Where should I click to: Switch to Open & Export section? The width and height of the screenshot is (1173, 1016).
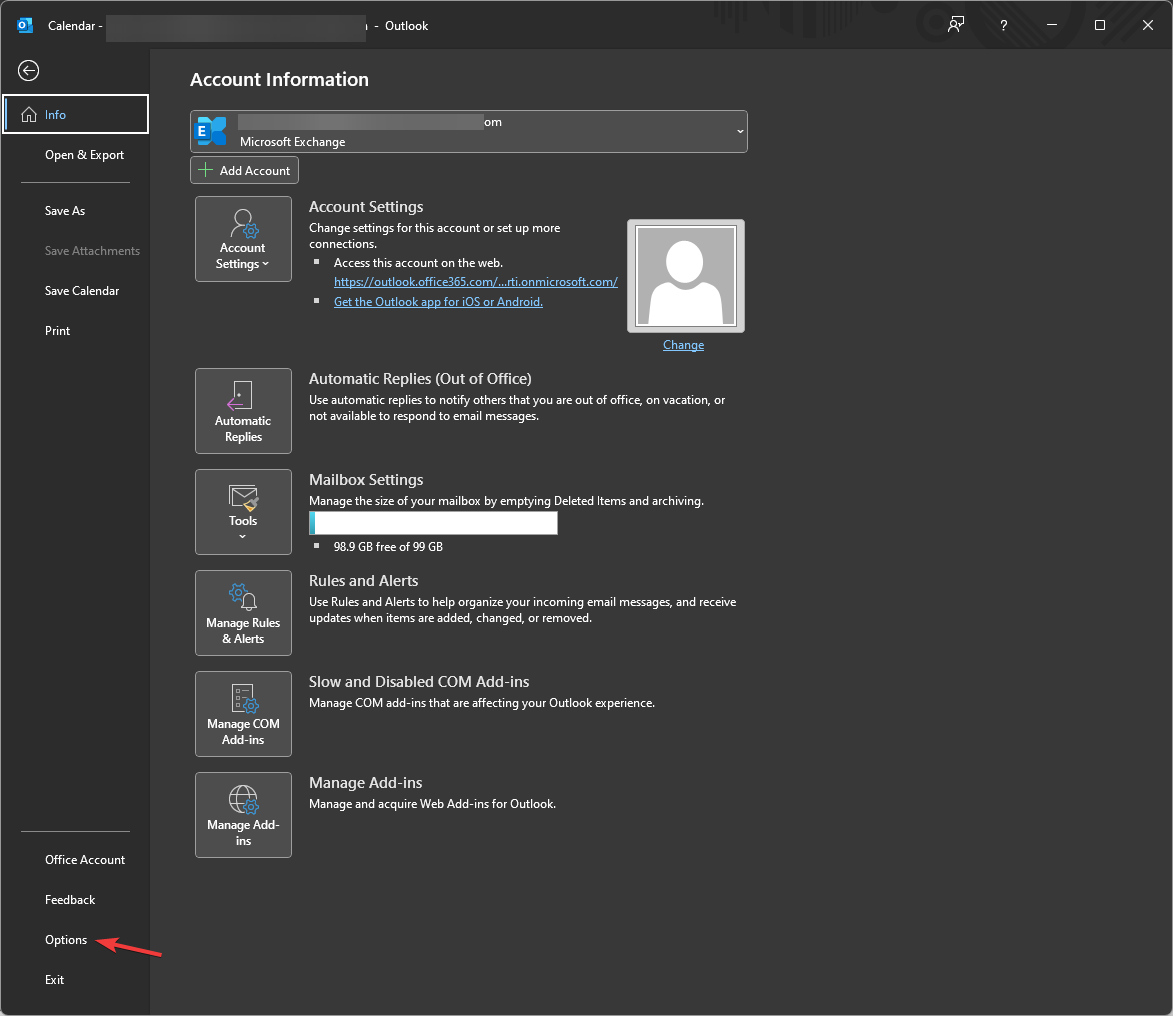[84, 154]
